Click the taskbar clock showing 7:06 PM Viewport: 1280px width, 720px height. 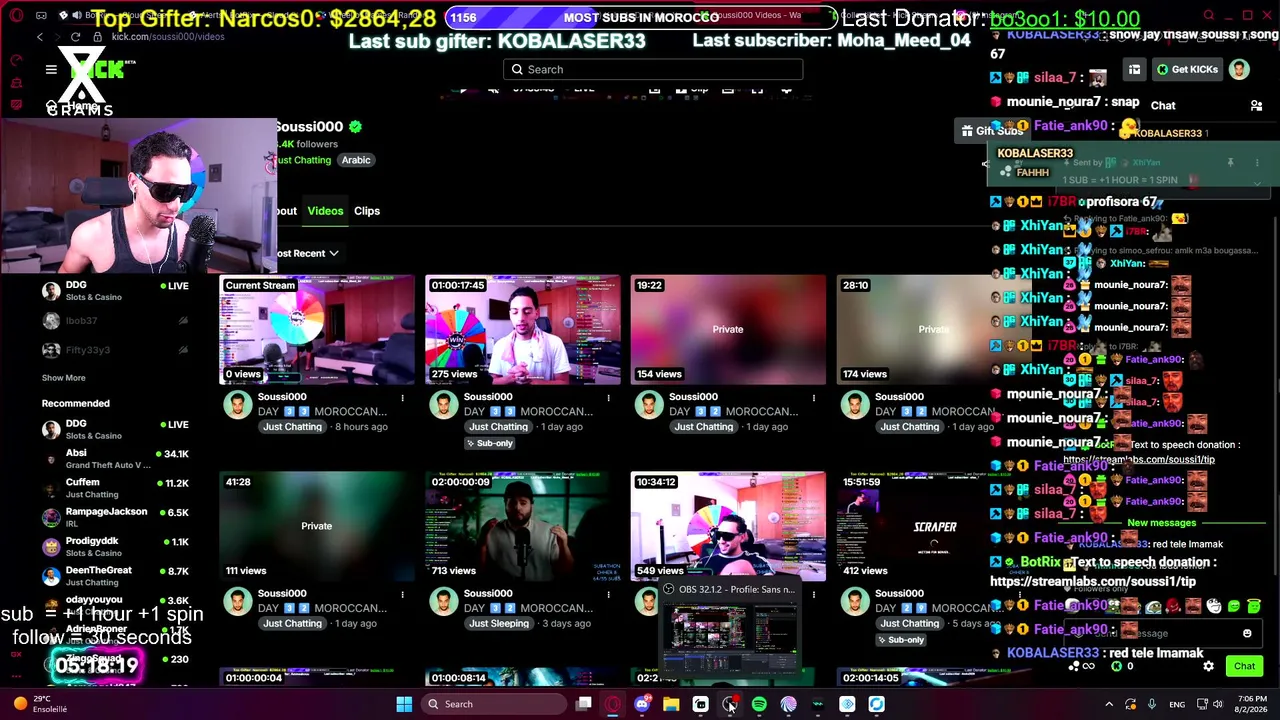click(x=1249, y=704)
